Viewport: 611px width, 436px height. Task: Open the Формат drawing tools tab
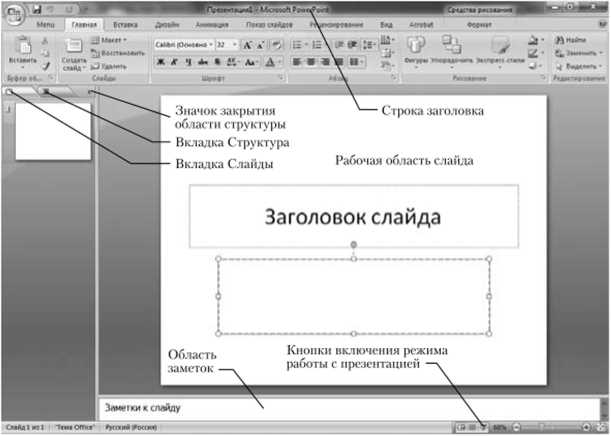[479, 25]
